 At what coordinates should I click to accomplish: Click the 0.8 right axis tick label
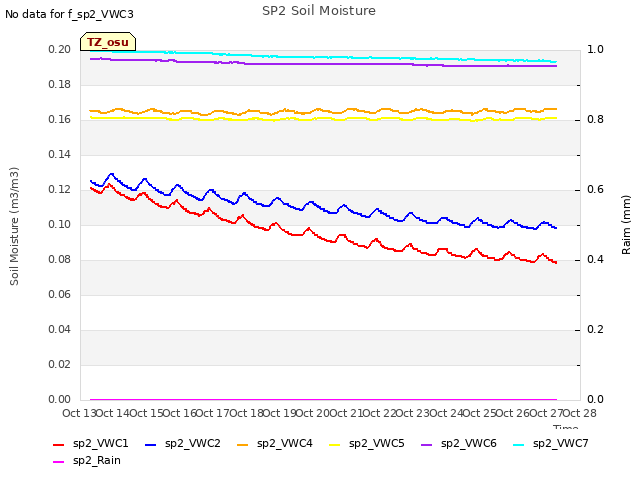595,120
